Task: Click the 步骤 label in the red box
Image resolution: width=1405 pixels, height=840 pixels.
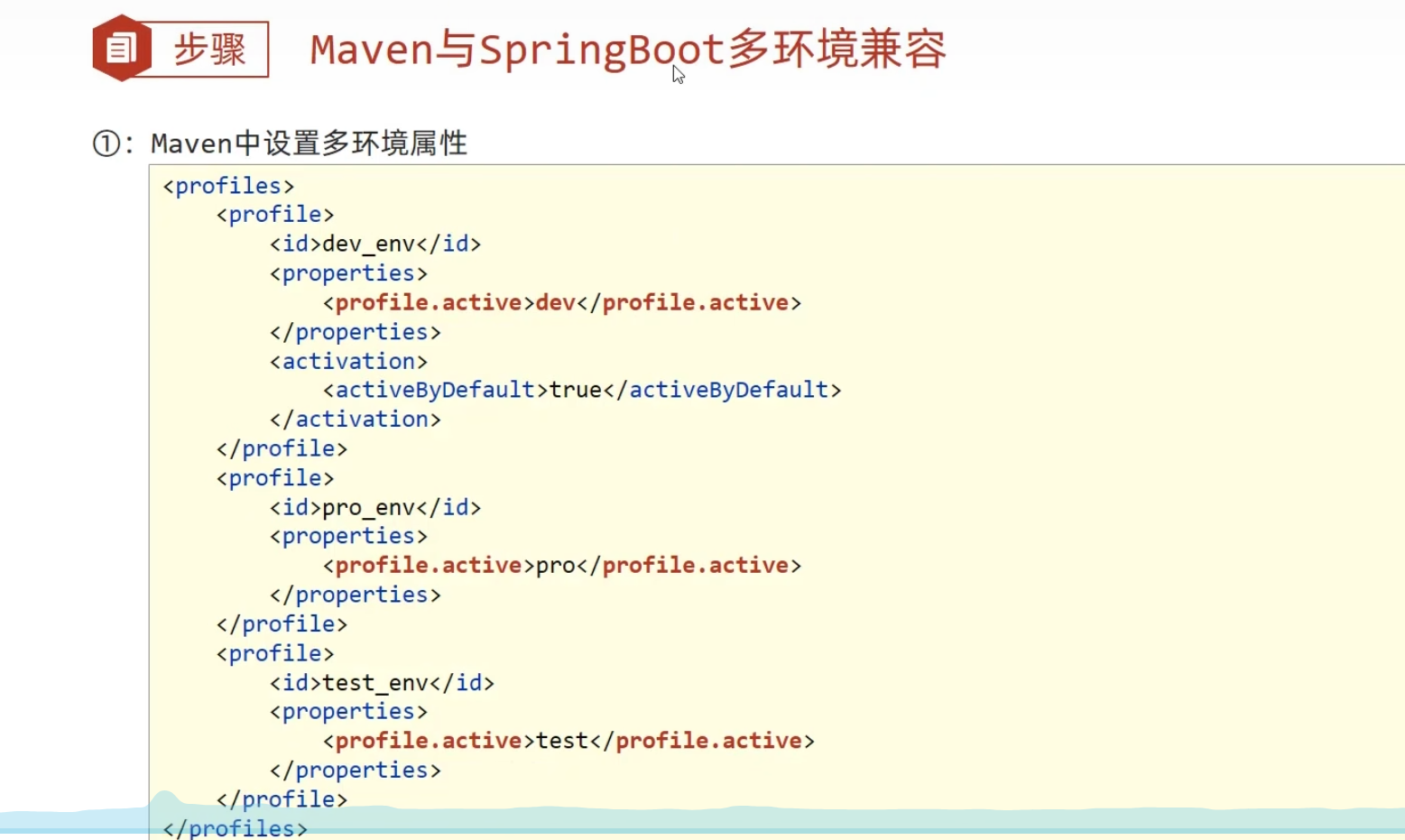Action: pos(209,49)
